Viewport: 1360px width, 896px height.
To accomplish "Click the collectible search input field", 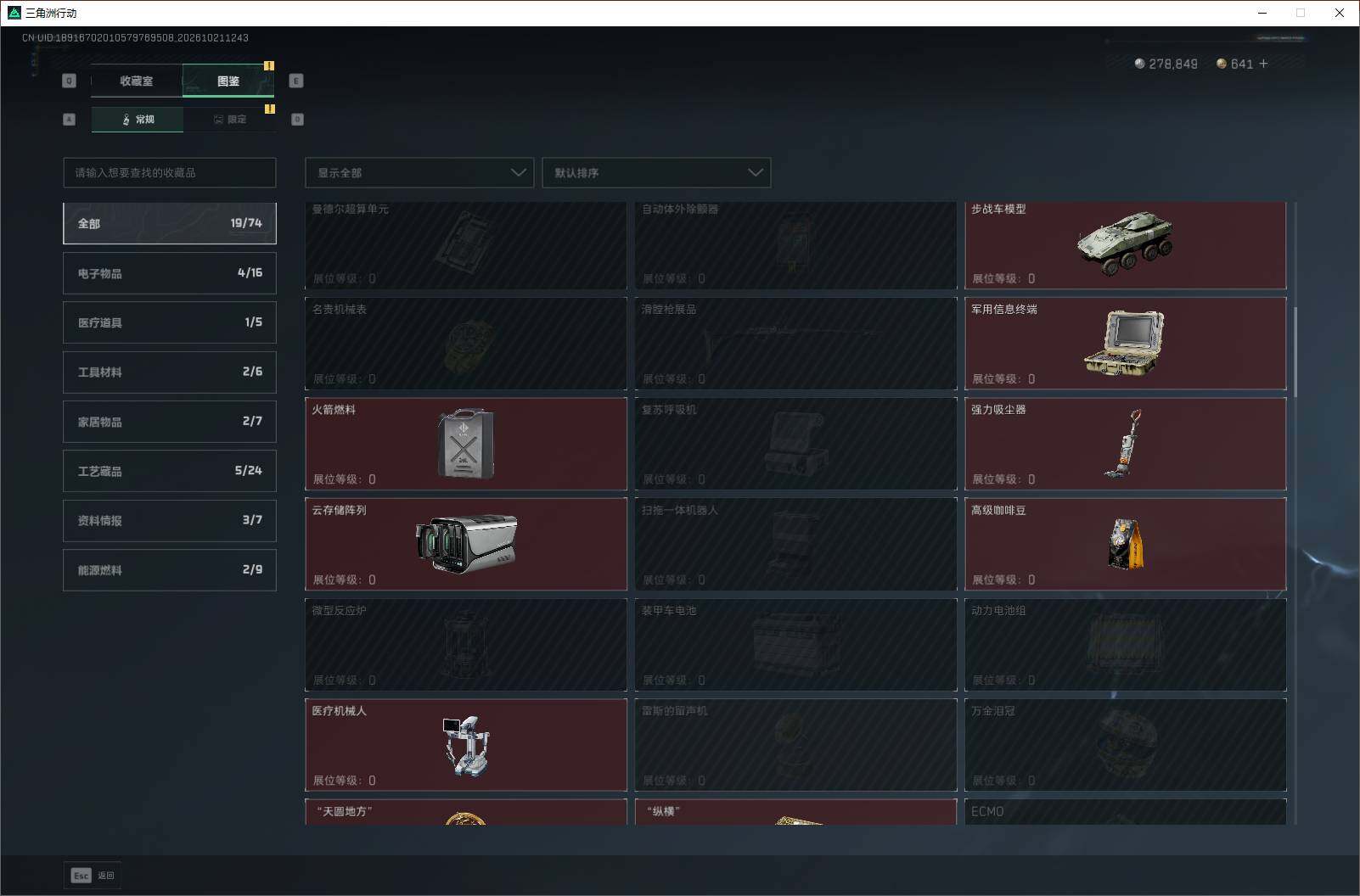I will pyautogui.click(x=170, y=172).
